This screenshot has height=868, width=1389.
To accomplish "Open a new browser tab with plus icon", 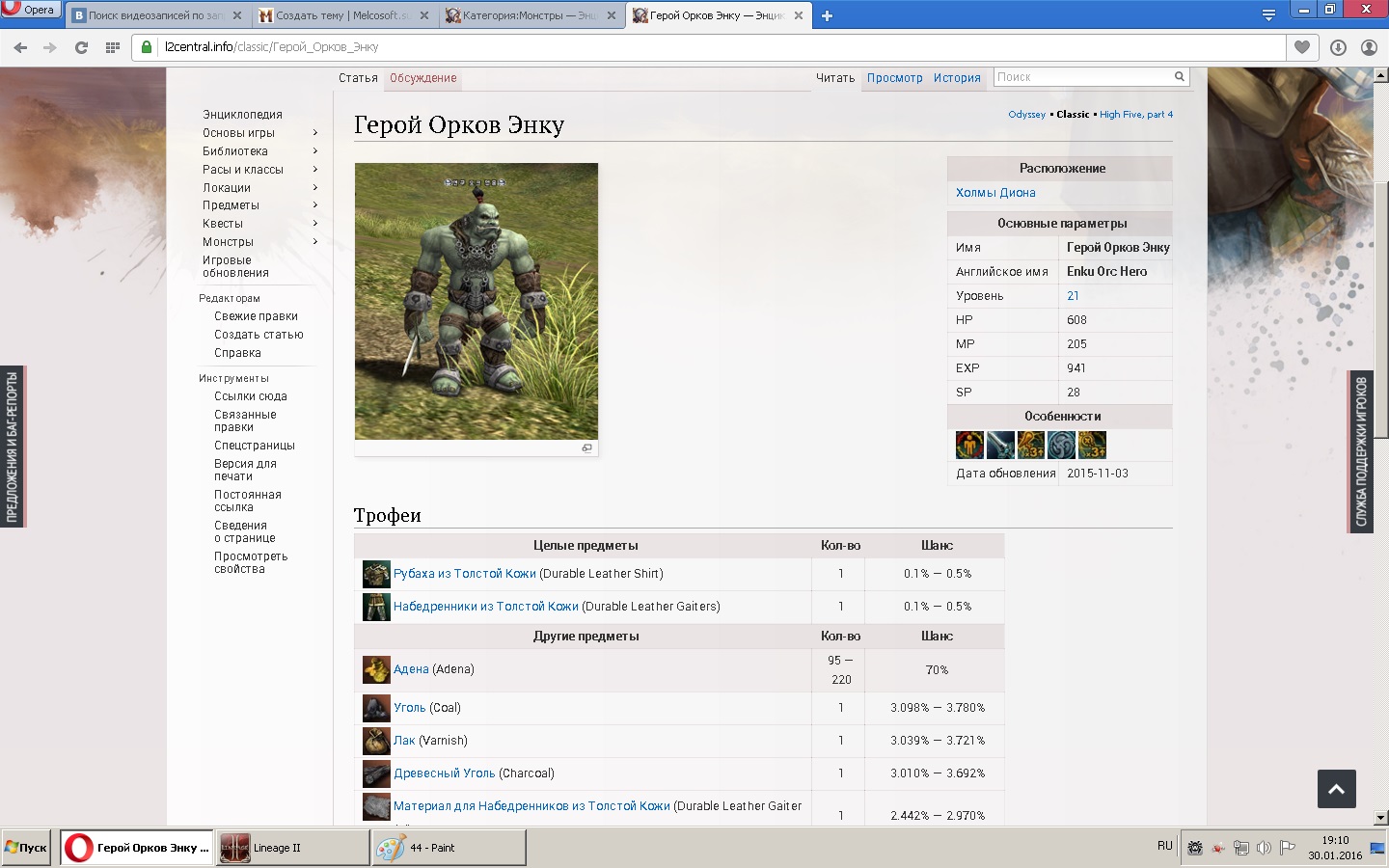I will click(x=827, y=15).
